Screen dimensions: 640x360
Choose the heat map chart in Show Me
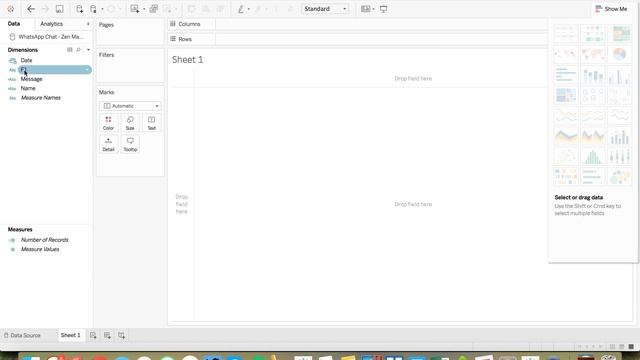point(593,33)
